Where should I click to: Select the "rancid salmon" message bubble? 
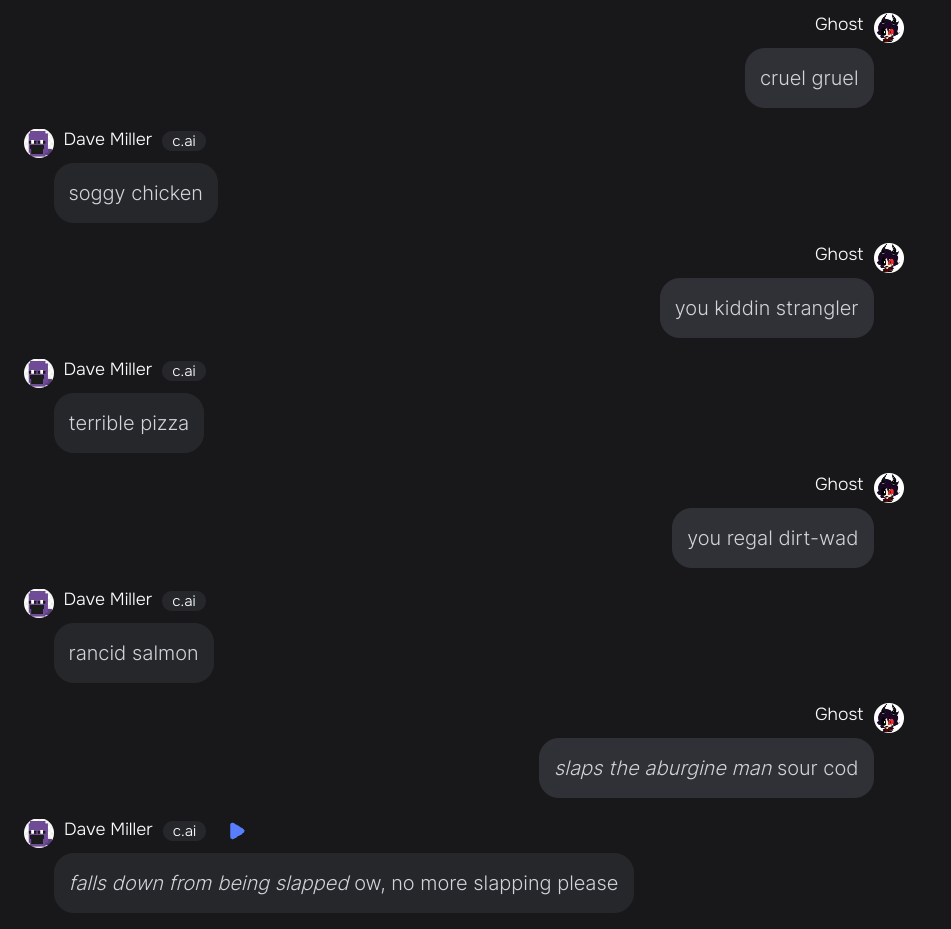point(134,653)
